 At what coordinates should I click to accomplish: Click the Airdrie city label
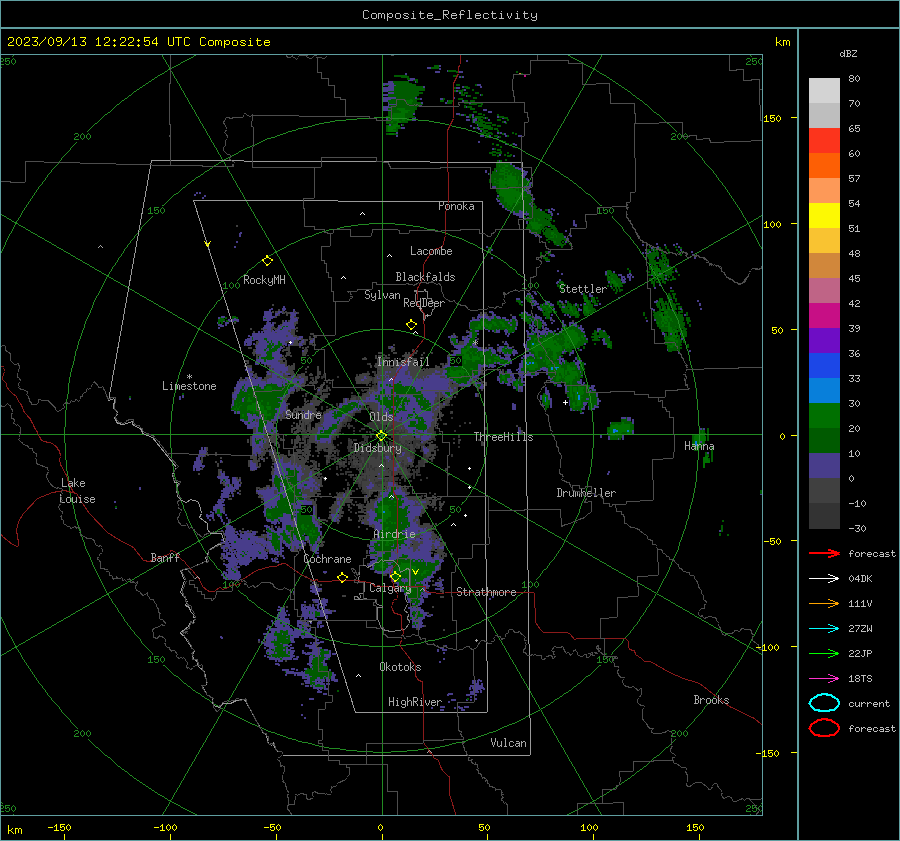pyautogui.click(x=394, y=534)
